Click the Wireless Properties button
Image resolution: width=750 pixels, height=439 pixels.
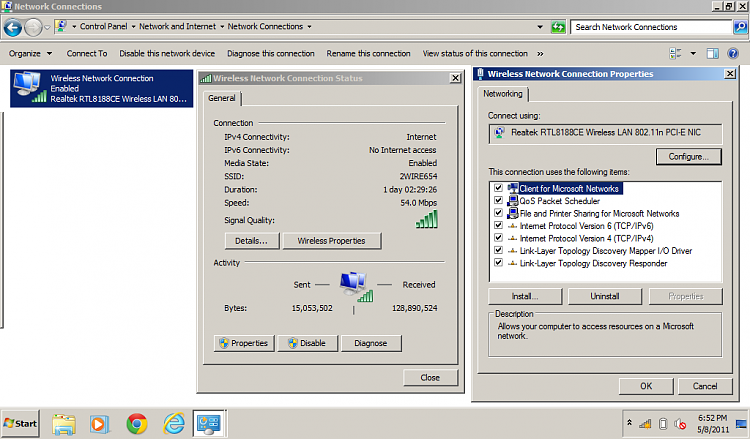click(x=331, y=241)
